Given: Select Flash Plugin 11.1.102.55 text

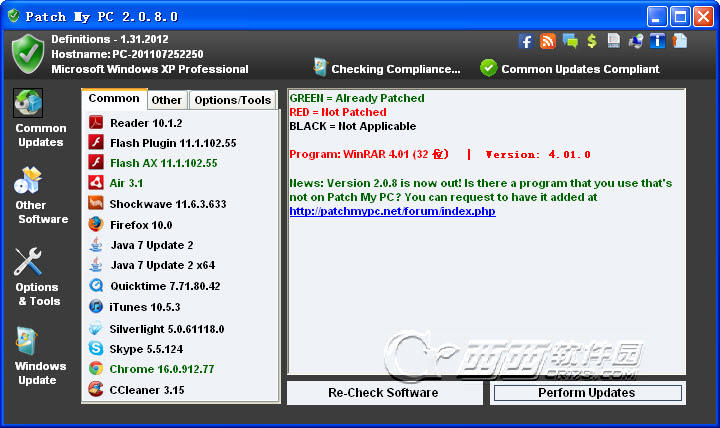Looking at the screenshot, I should tap(173, 143).
